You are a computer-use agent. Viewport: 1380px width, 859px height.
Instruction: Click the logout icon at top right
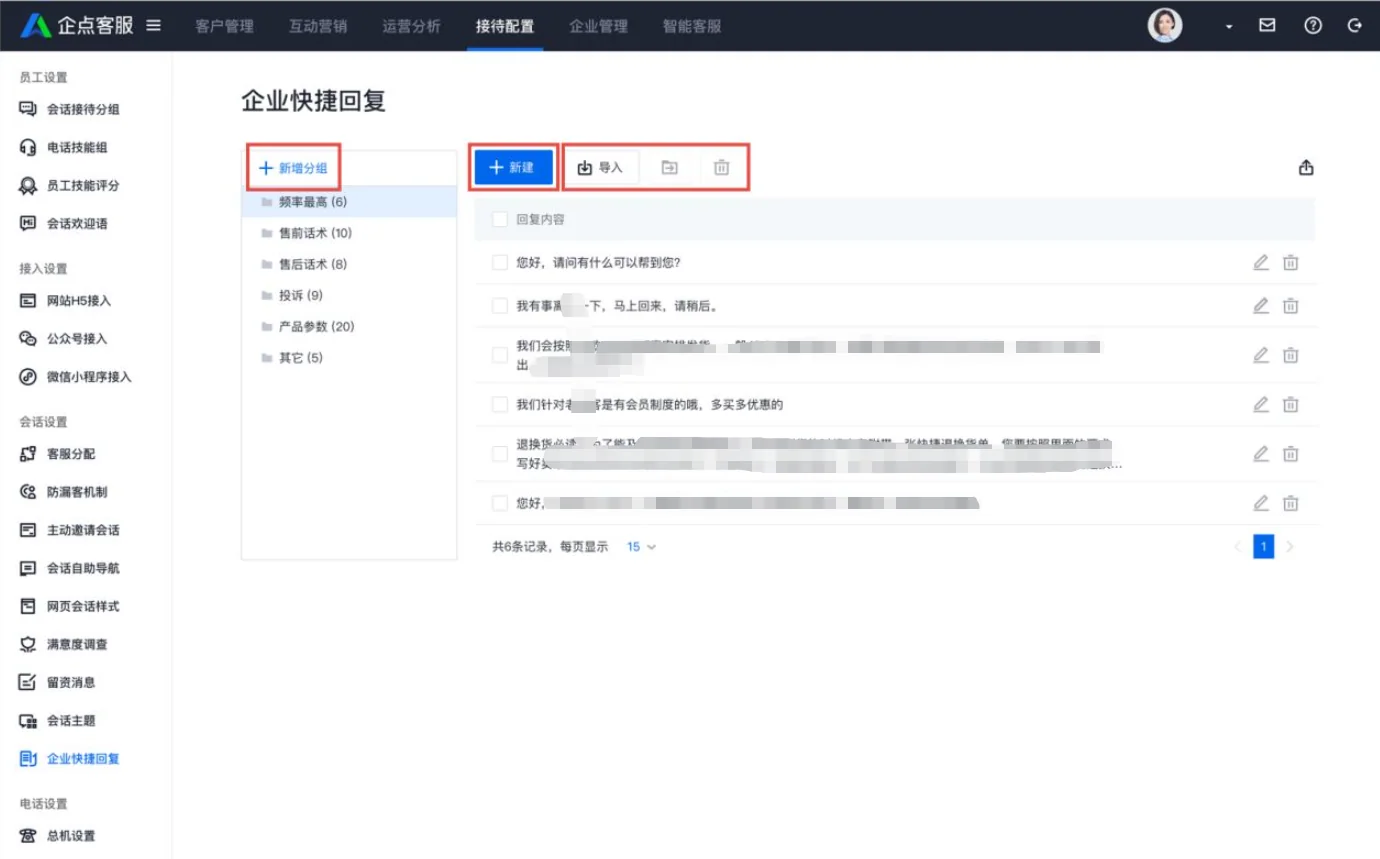(1355, 26)
